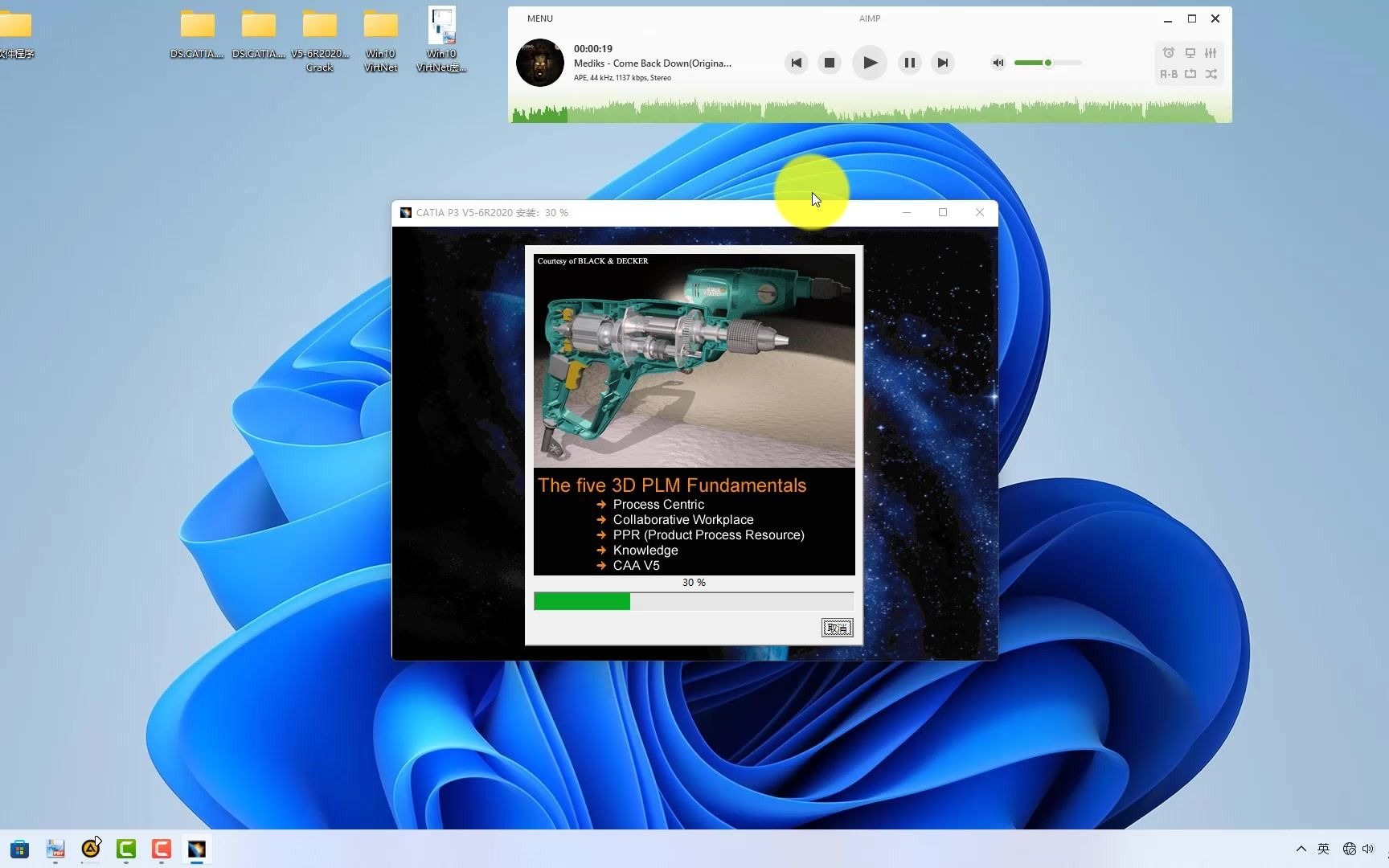Open AIMP from the taskbar
The width and height of the screenshot is (1389, 868).
[91, 849]
